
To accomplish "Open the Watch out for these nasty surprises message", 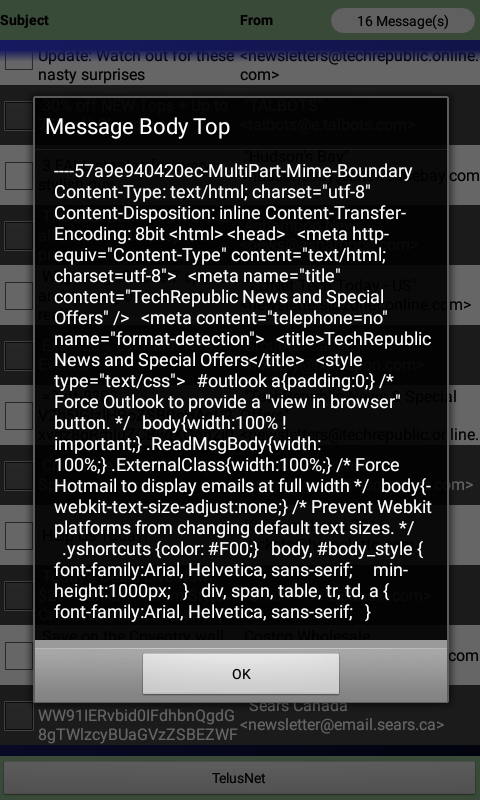I will point(136,65).
